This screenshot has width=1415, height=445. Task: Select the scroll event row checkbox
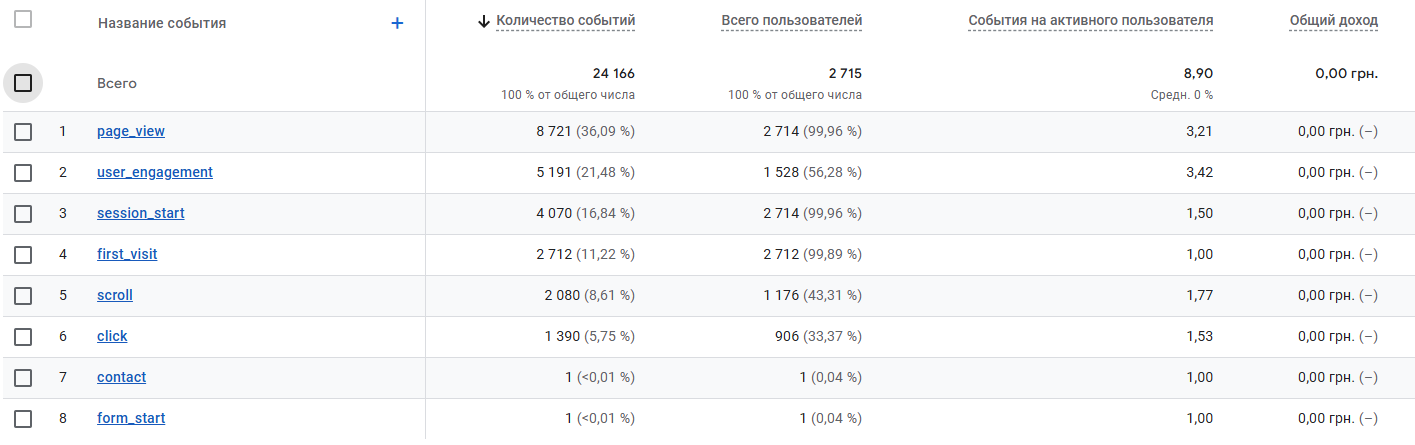click(23, 295)
